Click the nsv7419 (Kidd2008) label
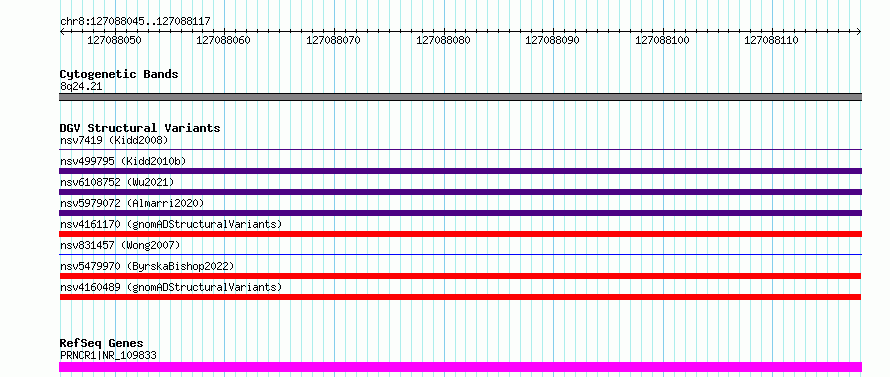 click(114, 140)
